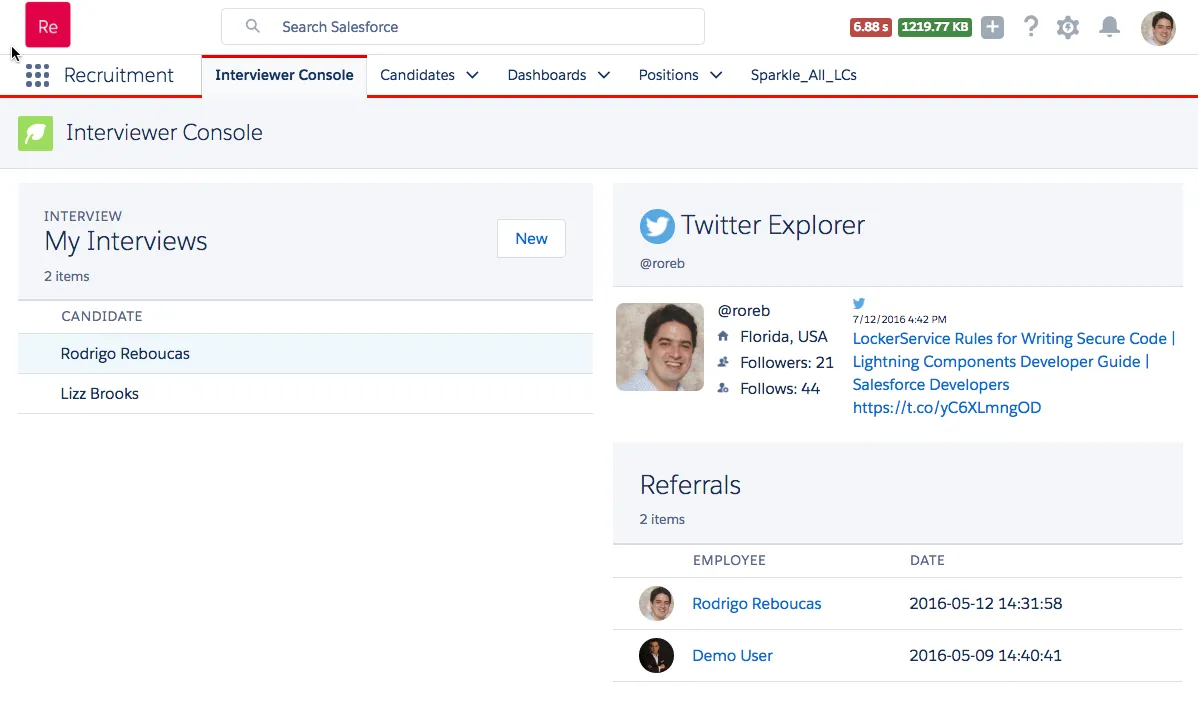Open the LockerService Rules tweet link

(1014, 373)
